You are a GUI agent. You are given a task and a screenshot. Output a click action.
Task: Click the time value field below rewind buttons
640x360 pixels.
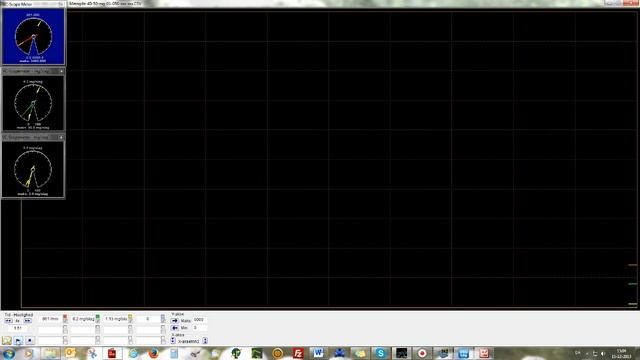(18, 328)
